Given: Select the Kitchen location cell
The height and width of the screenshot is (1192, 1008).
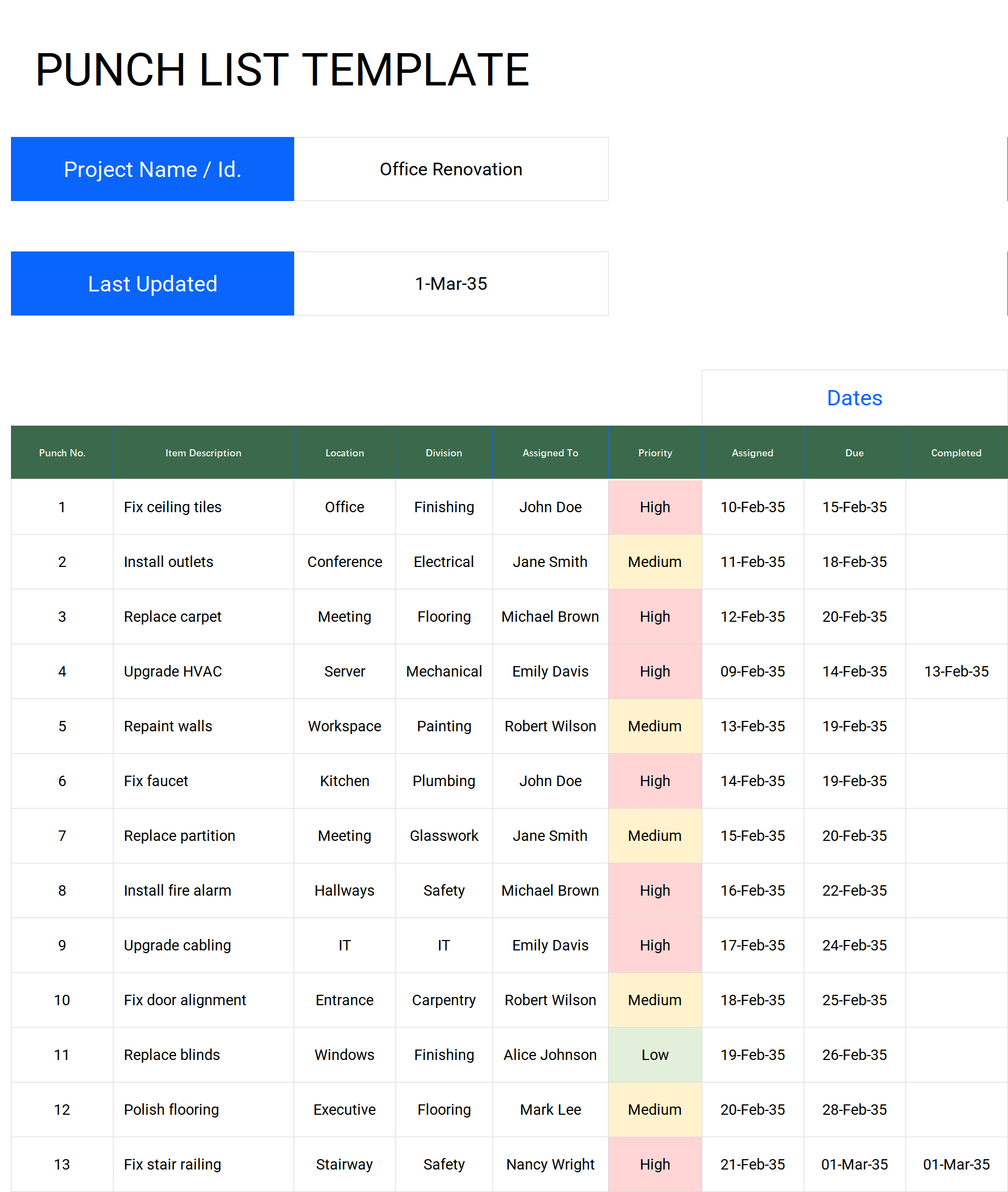Looking at the screenshot, I should coord(345,781).
